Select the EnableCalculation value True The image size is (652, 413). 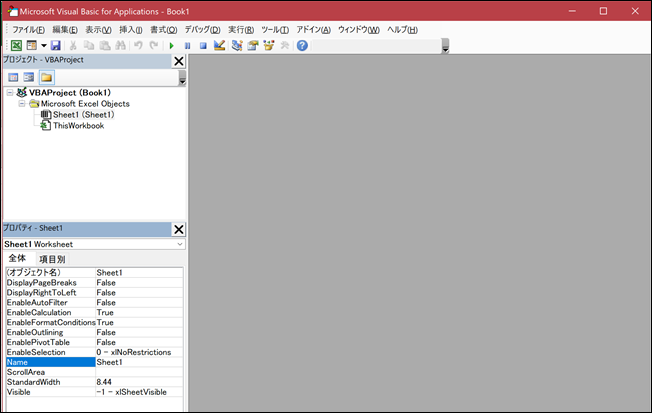(139, 312)
